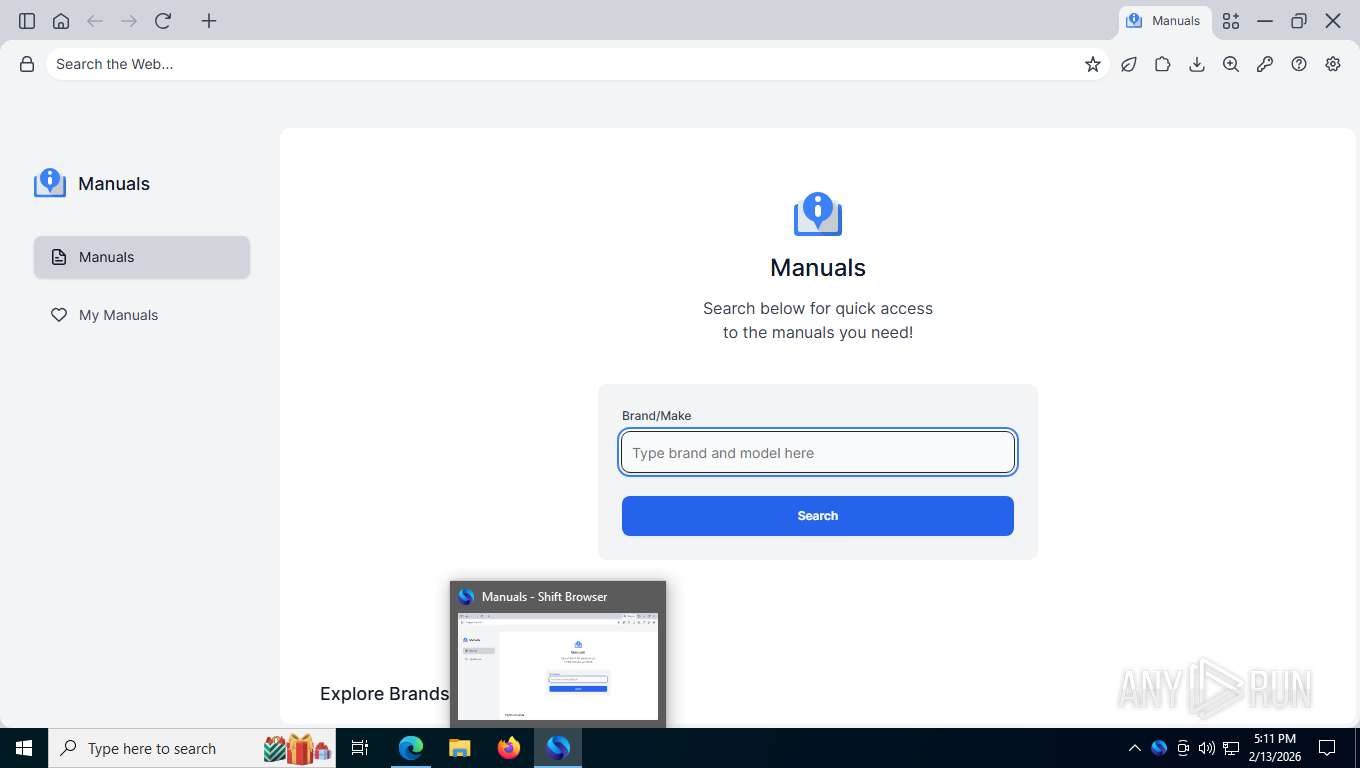Click the Explore Brands heading

coord(384,694)
